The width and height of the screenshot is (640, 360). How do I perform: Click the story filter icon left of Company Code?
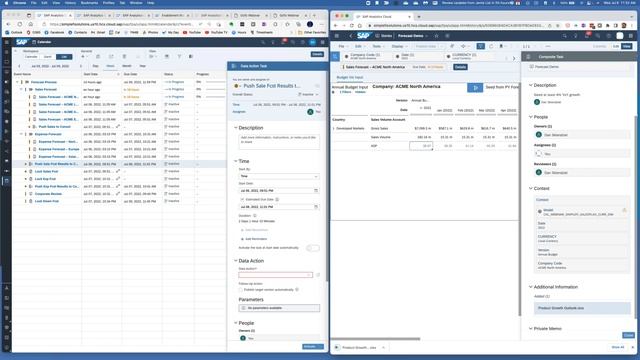[x=336, y=56]
